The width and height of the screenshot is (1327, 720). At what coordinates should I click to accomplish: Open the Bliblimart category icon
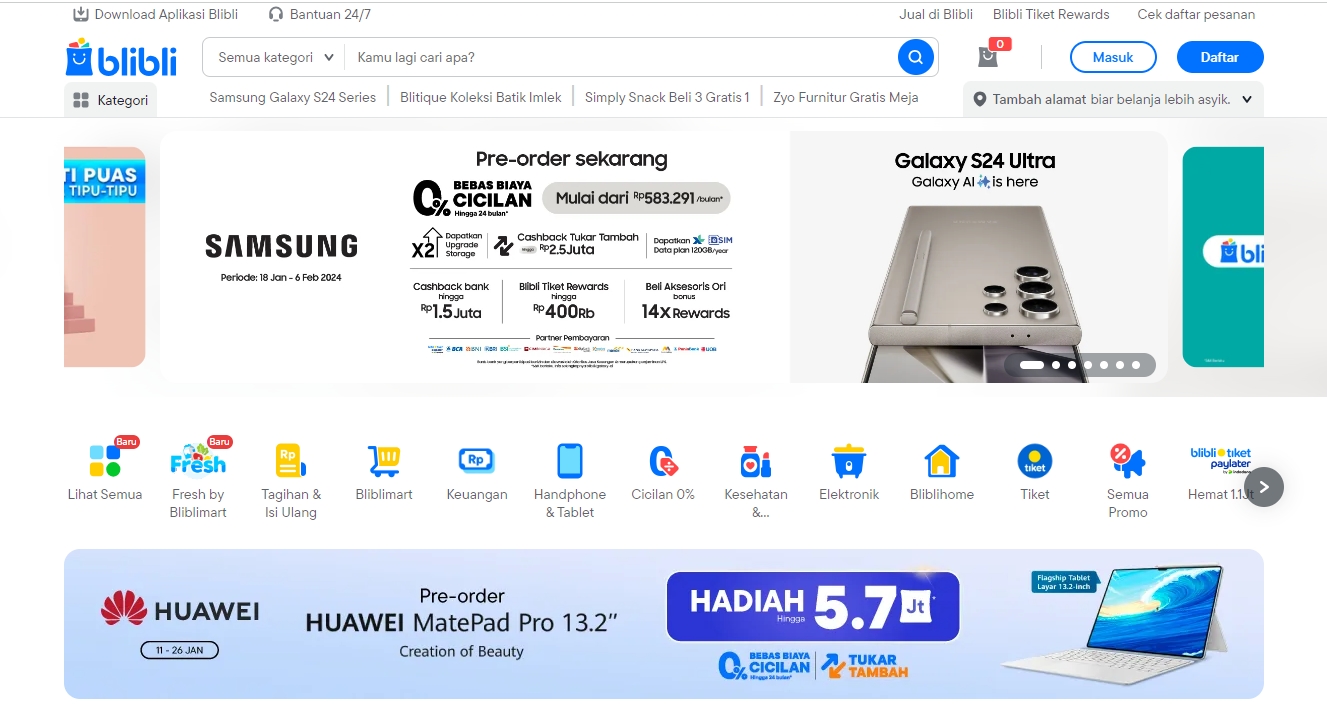[x=384, y=461]
